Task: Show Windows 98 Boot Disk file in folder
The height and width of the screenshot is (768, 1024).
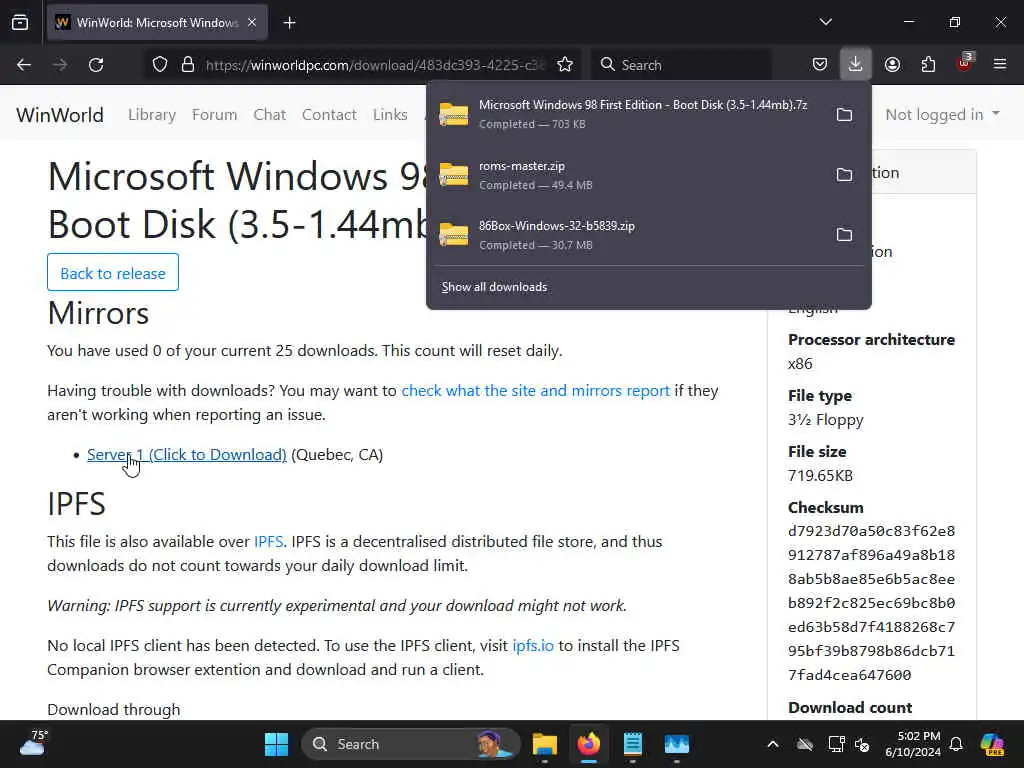Action: pos(844,115)
